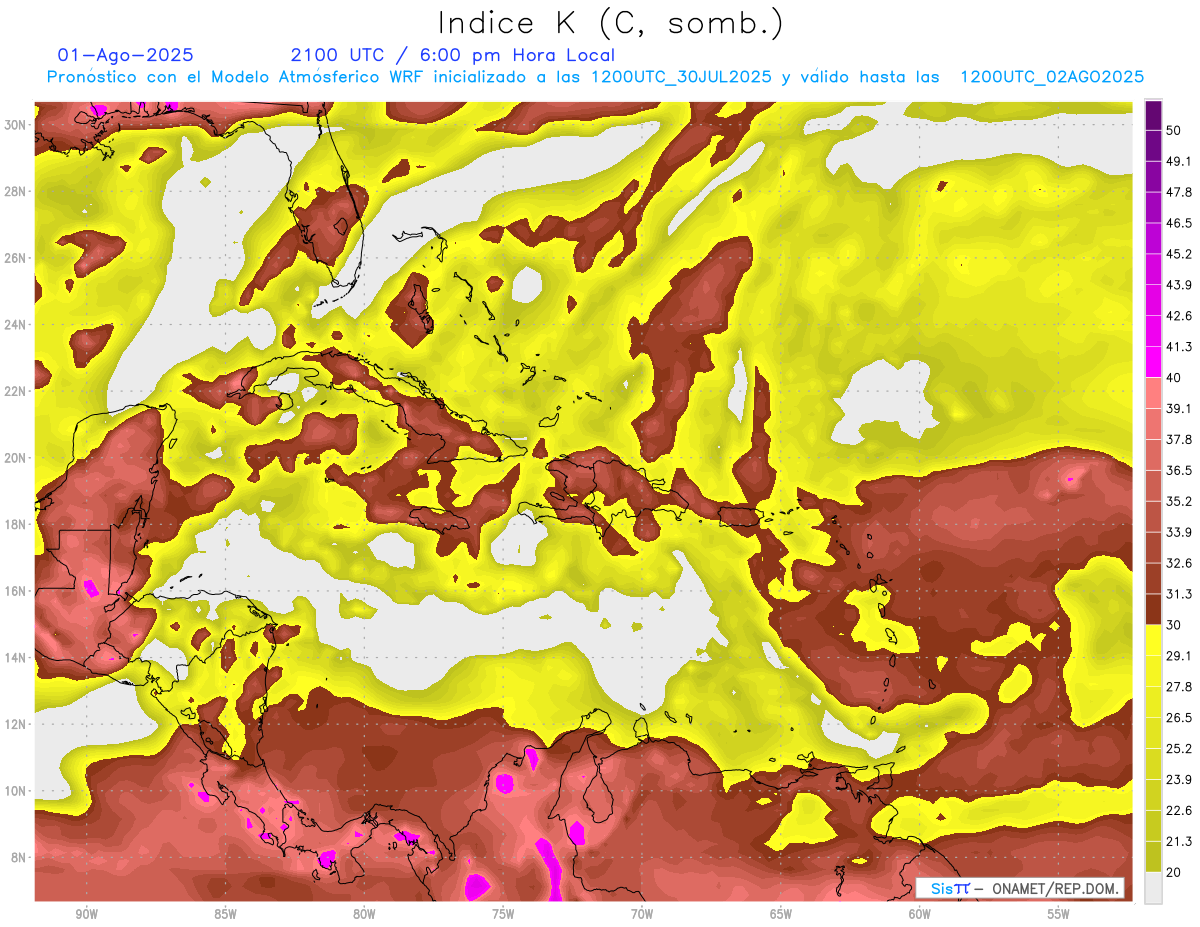Click the latitude label "18N"
This screenshot has height=927, width=1200.
point(16,524)
